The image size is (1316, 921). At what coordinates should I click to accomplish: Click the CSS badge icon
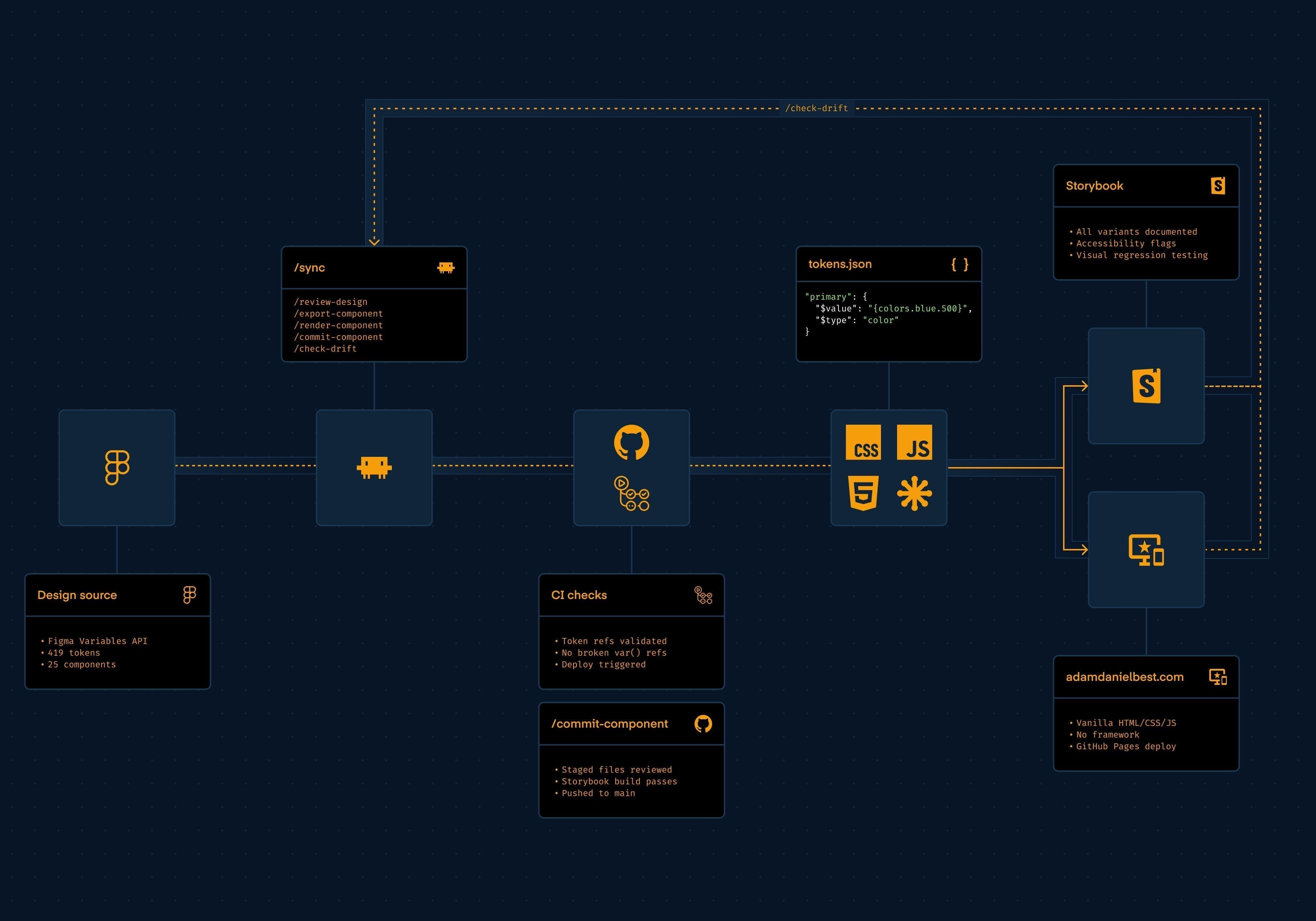click(x=863, y=442)
